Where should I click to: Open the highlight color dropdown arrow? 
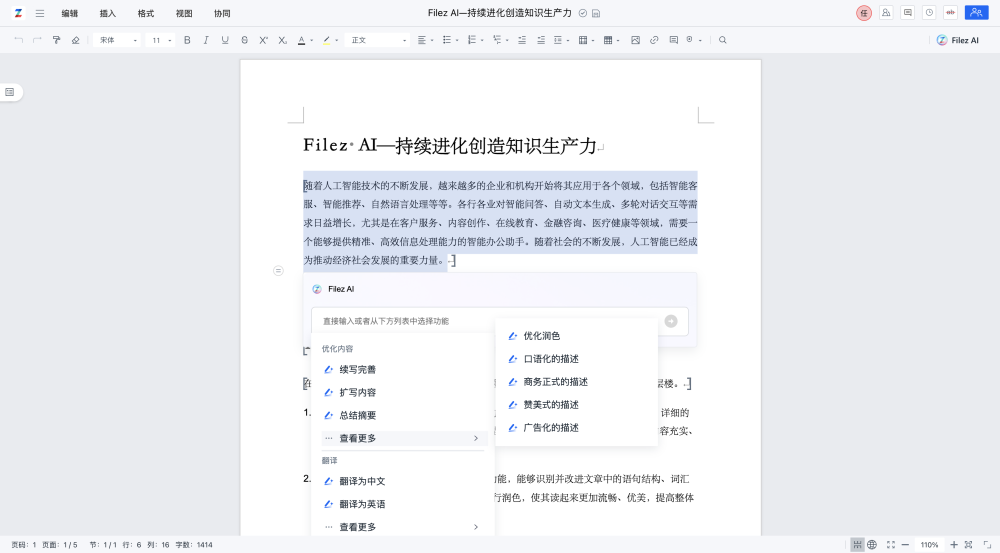[x=337, y=40]
